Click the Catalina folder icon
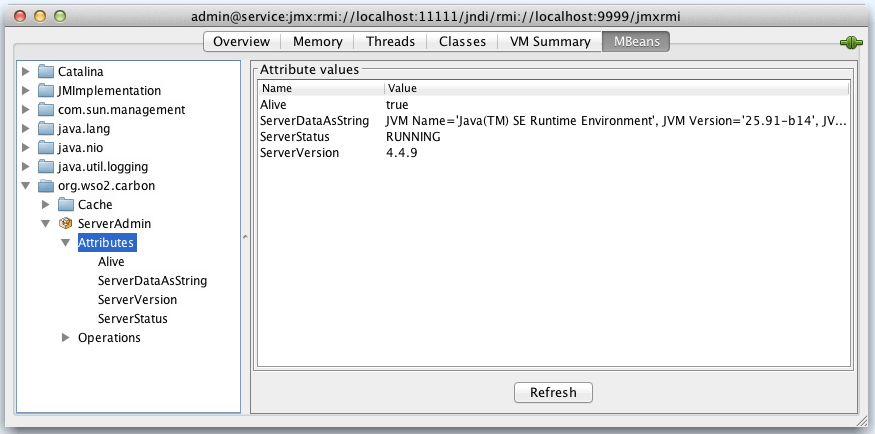The width and height of the screenshot is (875, 434). [x=46, y=72]
